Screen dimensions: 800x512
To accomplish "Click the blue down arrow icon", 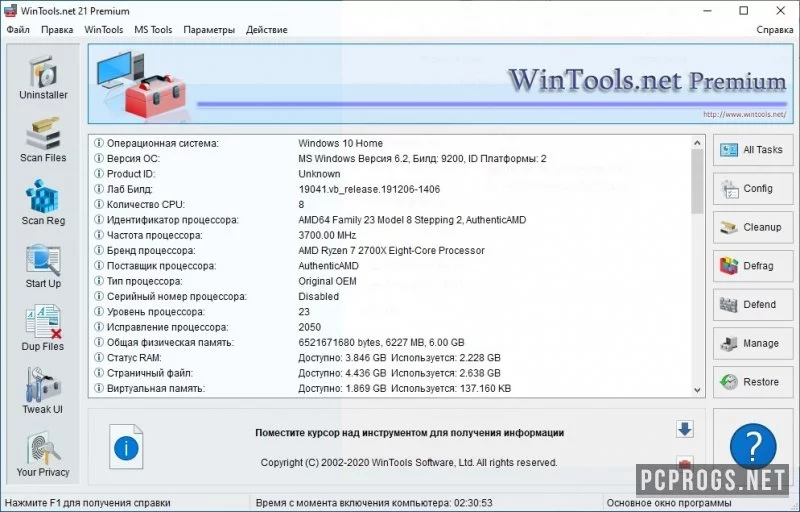I will click(685, 429).
